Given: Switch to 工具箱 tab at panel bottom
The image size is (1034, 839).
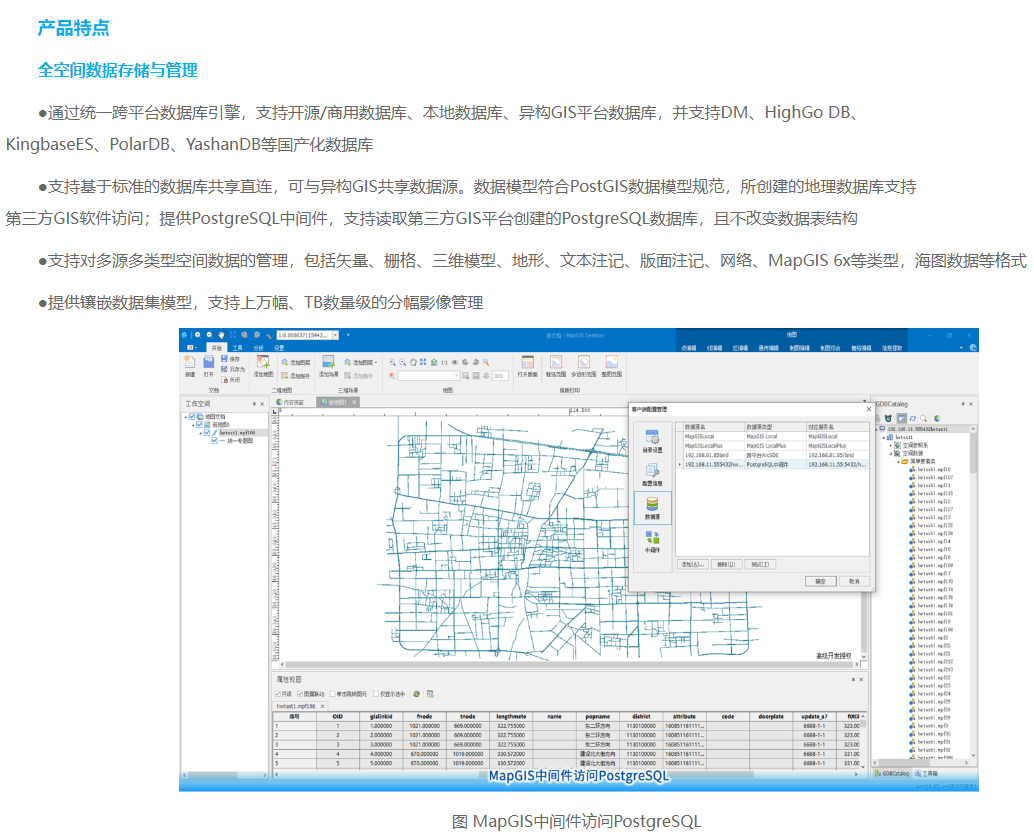Looking at the screenshot, I should [926, 773].
